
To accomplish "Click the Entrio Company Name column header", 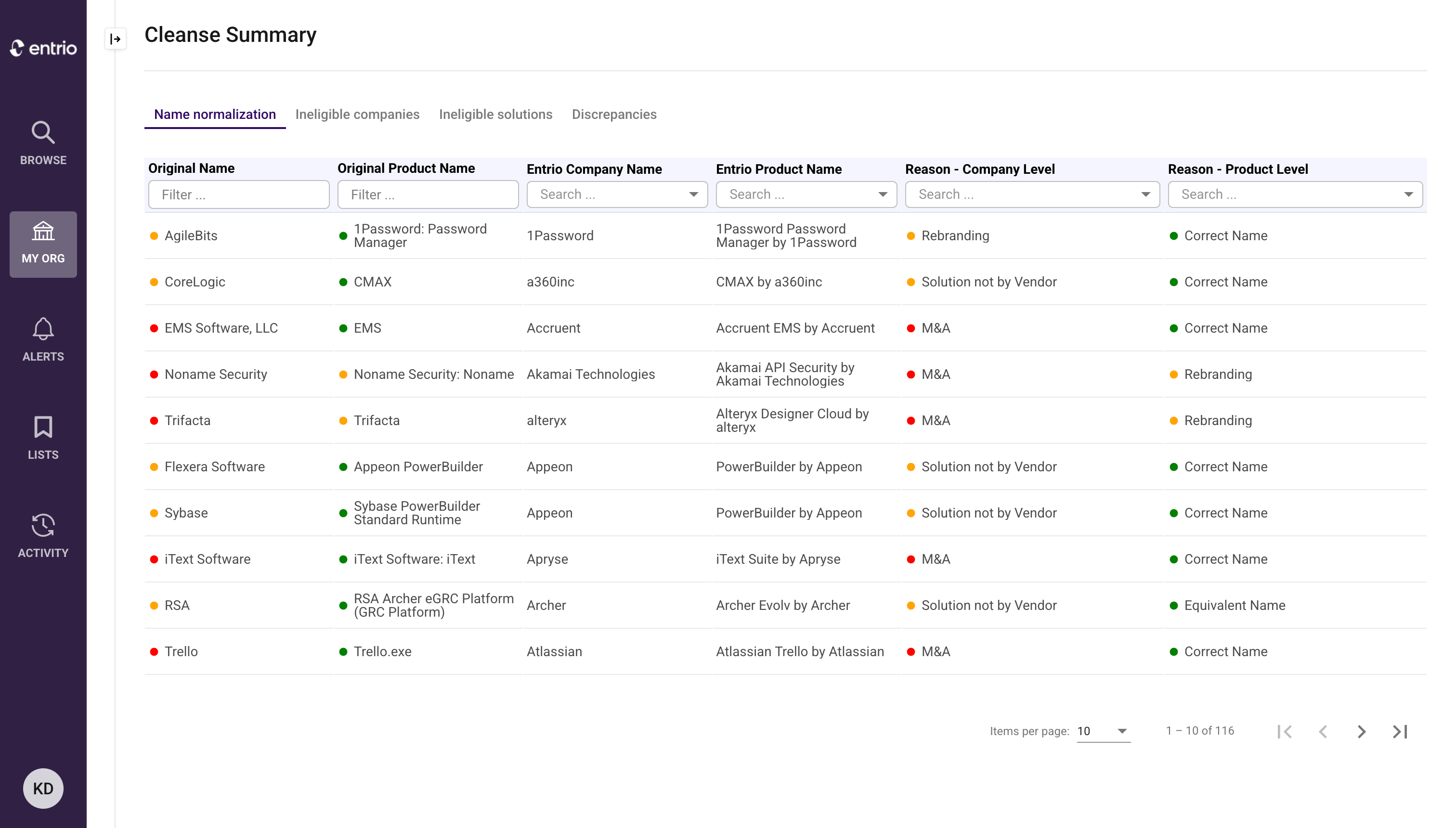I will point(594,169).
